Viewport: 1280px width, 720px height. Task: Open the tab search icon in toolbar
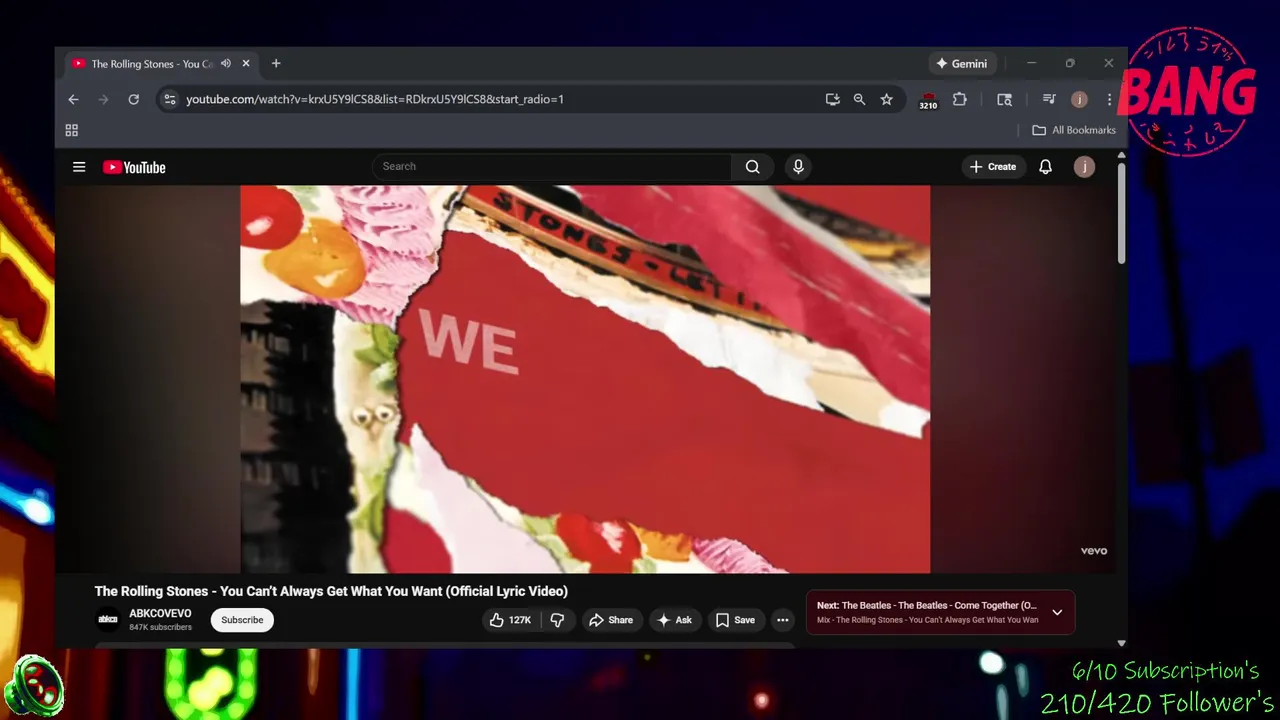click(1004, 99)
